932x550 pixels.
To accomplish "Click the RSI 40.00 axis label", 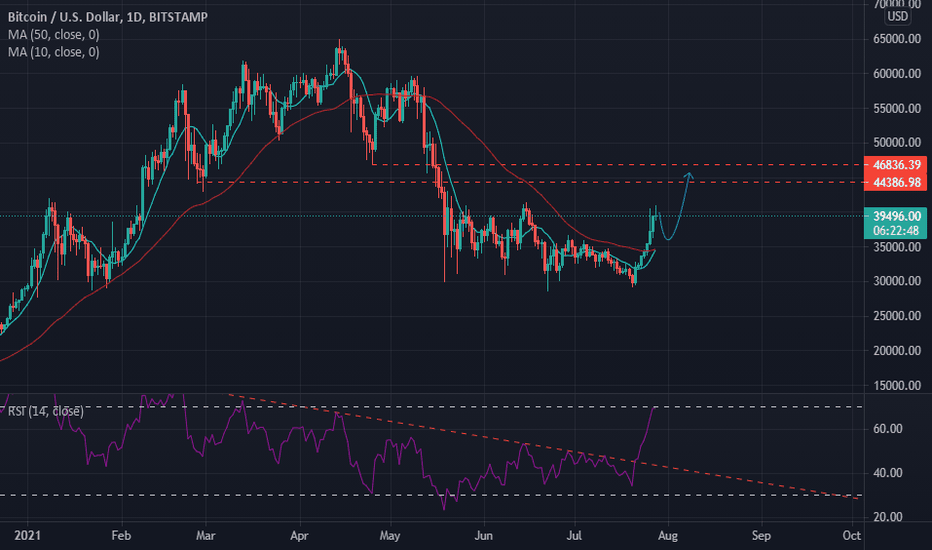I will (x=887, y=473).
